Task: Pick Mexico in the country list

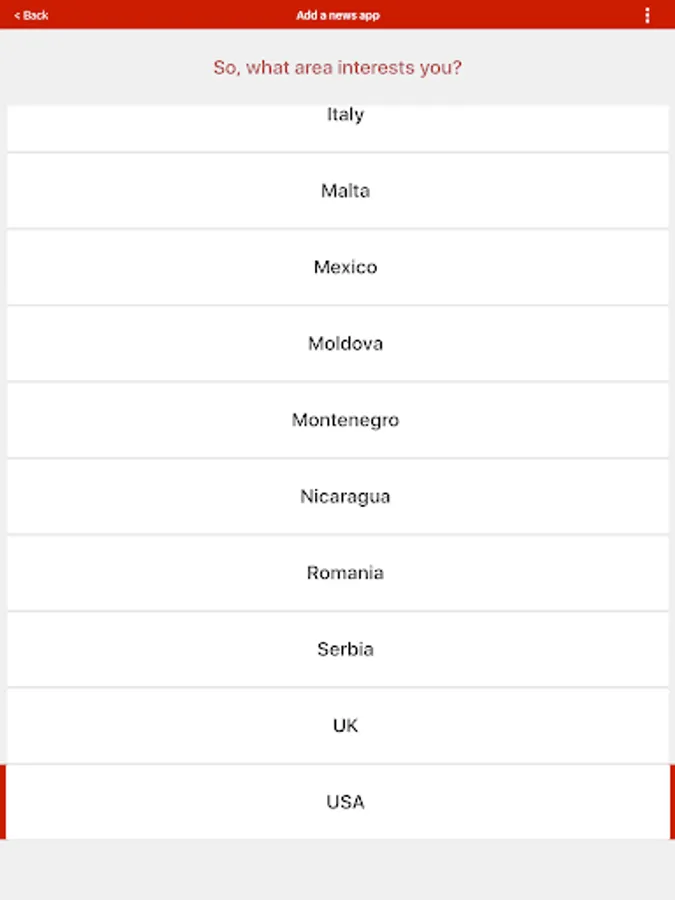Action: coord(345,267)
